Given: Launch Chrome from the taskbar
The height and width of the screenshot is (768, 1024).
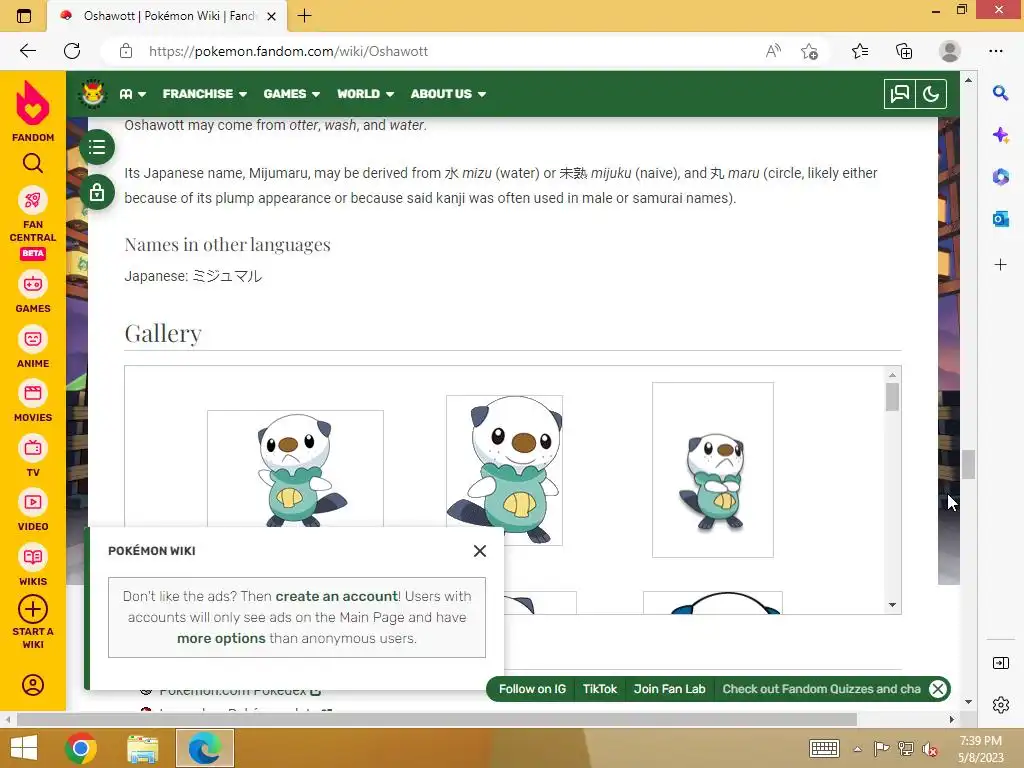Looking at the screenshot, I should coord(81,748).
